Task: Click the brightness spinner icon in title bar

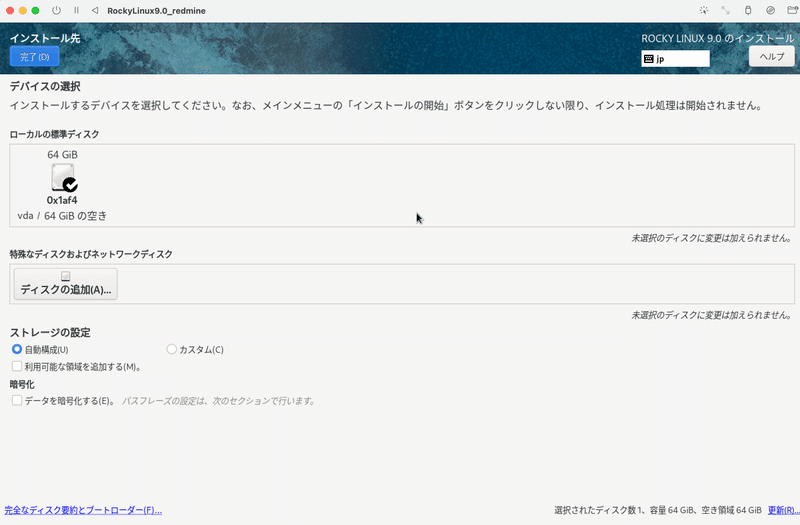Action: tap(704, 10)
